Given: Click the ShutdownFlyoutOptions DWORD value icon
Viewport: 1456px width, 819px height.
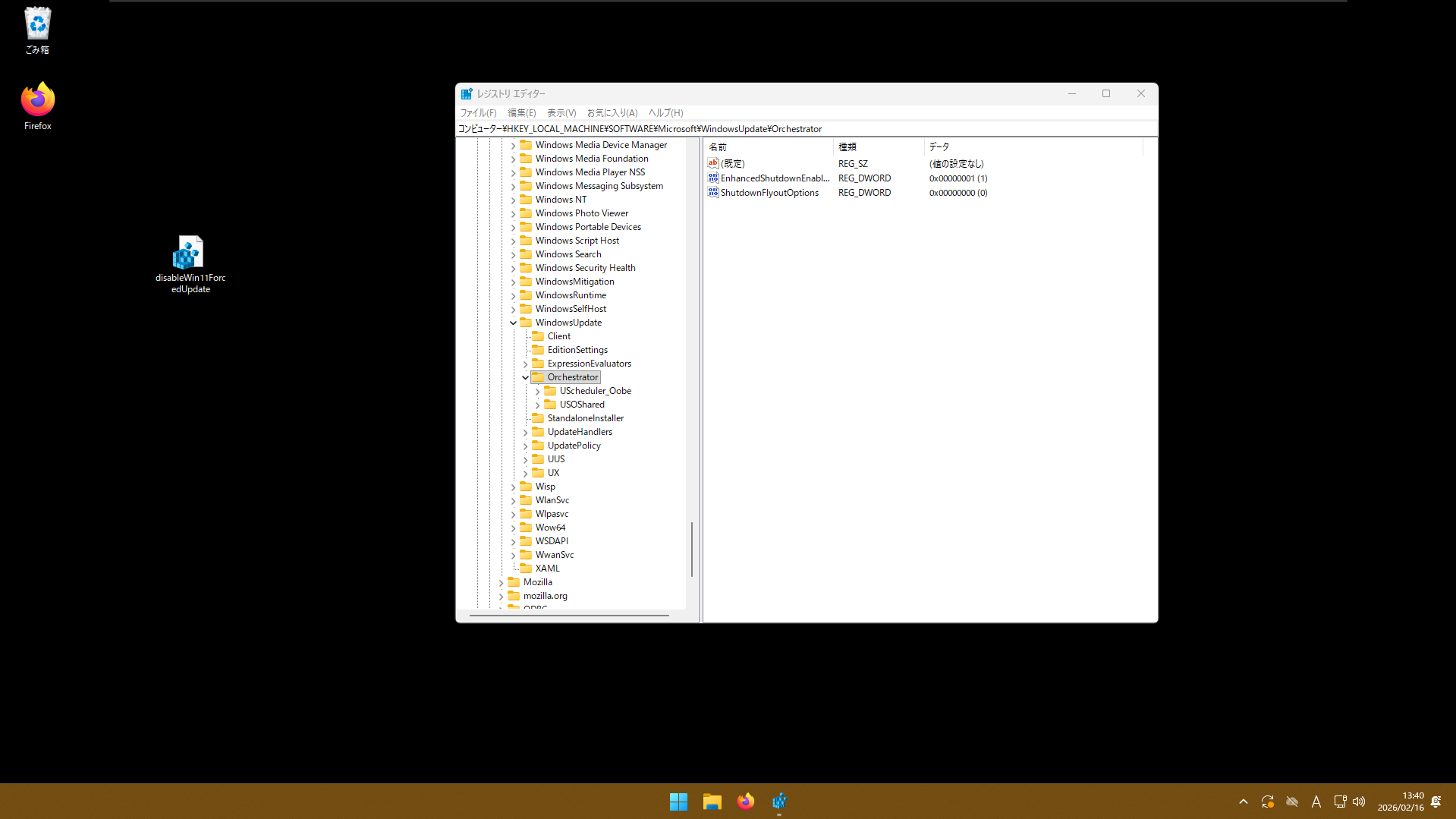Looking at the screenshot, I should point(712,193).
